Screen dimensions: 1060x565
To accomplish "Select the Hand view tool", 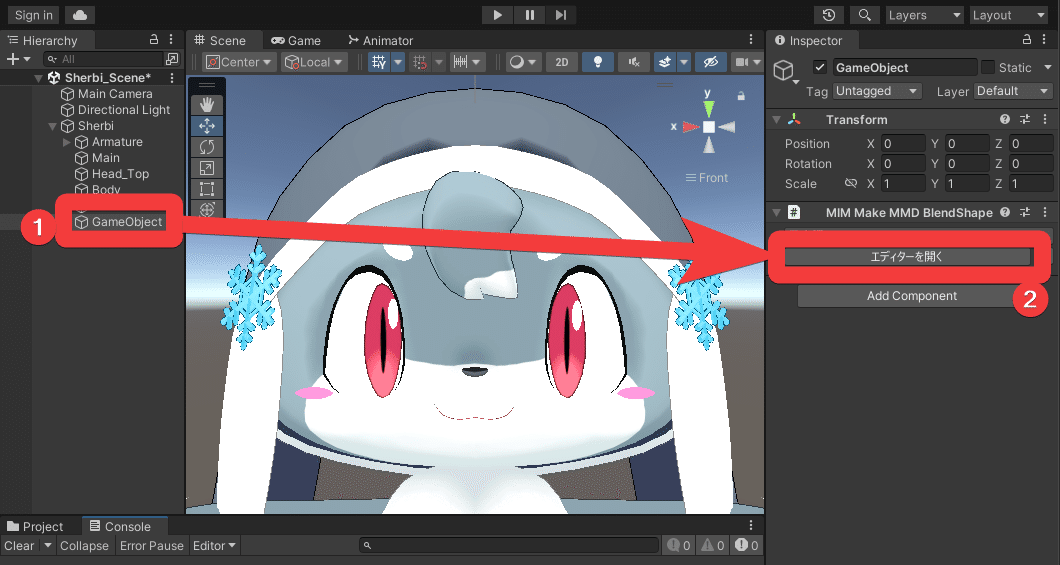I will (x=207, y=104).
